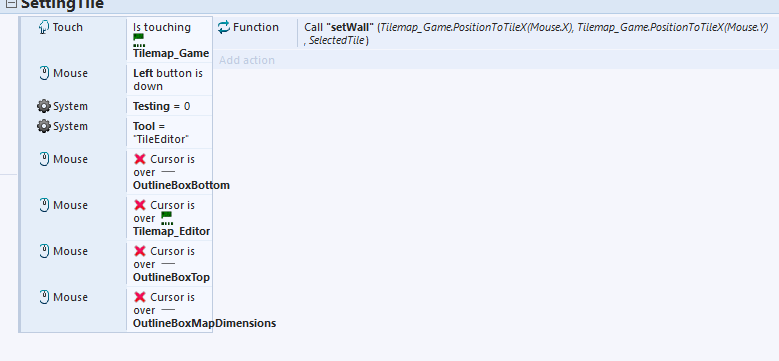Click the OutlineBoxTop object name
The width and height of the screenshot is (779, 361).
pyautogui.click(x=171, y=277)
